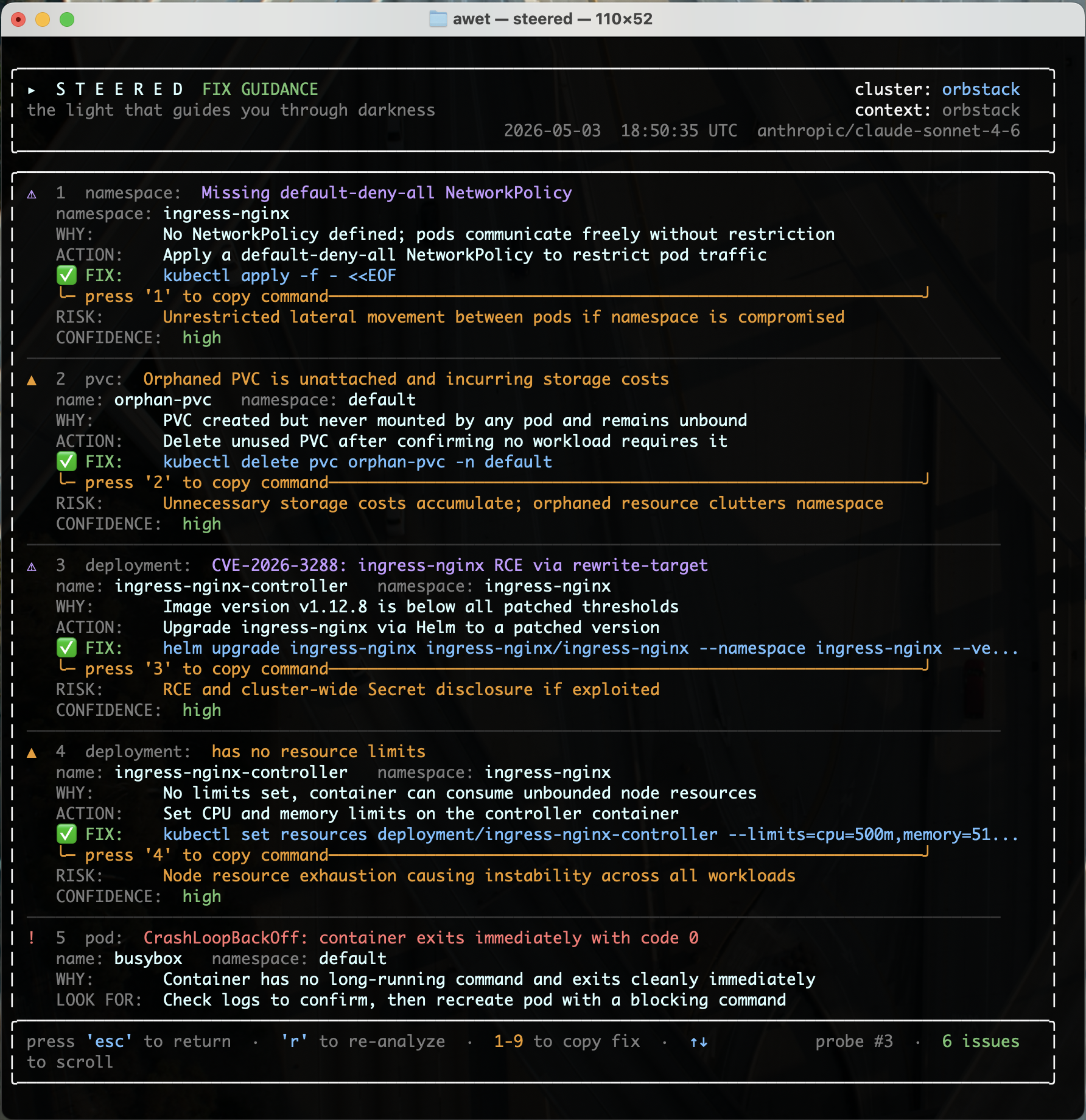Click the 'orphan-pvc' name value

click(163, 400)
